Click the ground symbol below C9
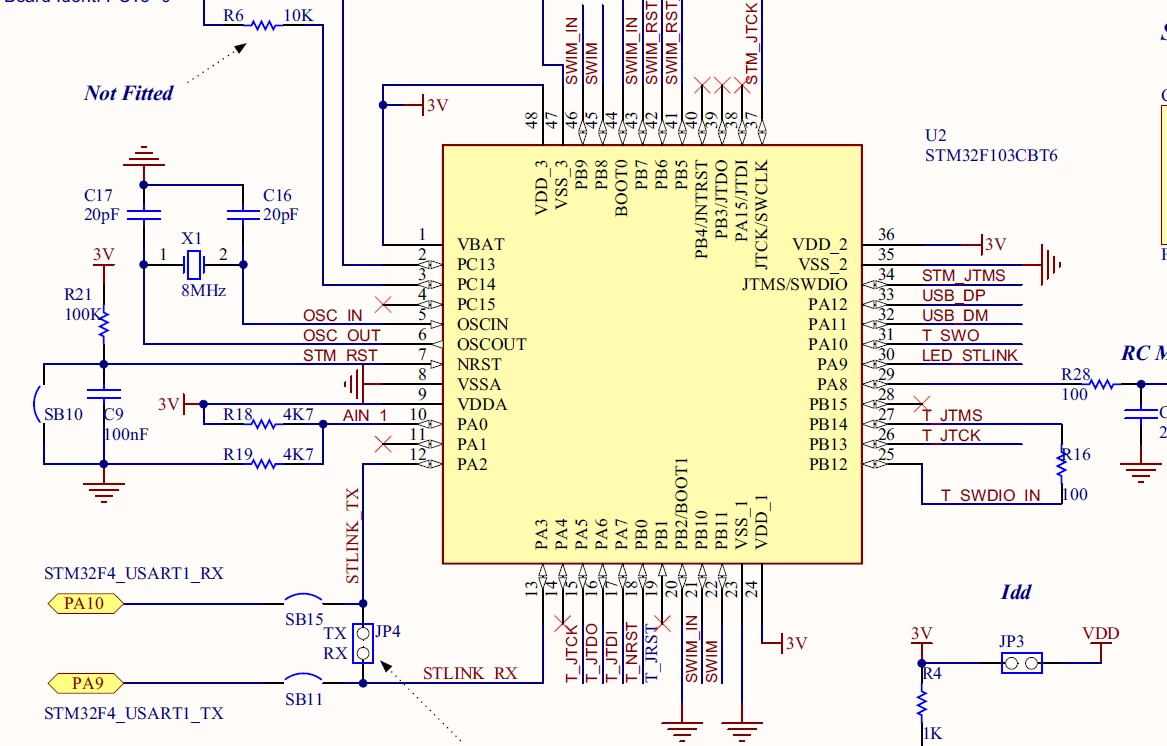Viewport: 1167px width, 746px height. [x=103, y=491]
